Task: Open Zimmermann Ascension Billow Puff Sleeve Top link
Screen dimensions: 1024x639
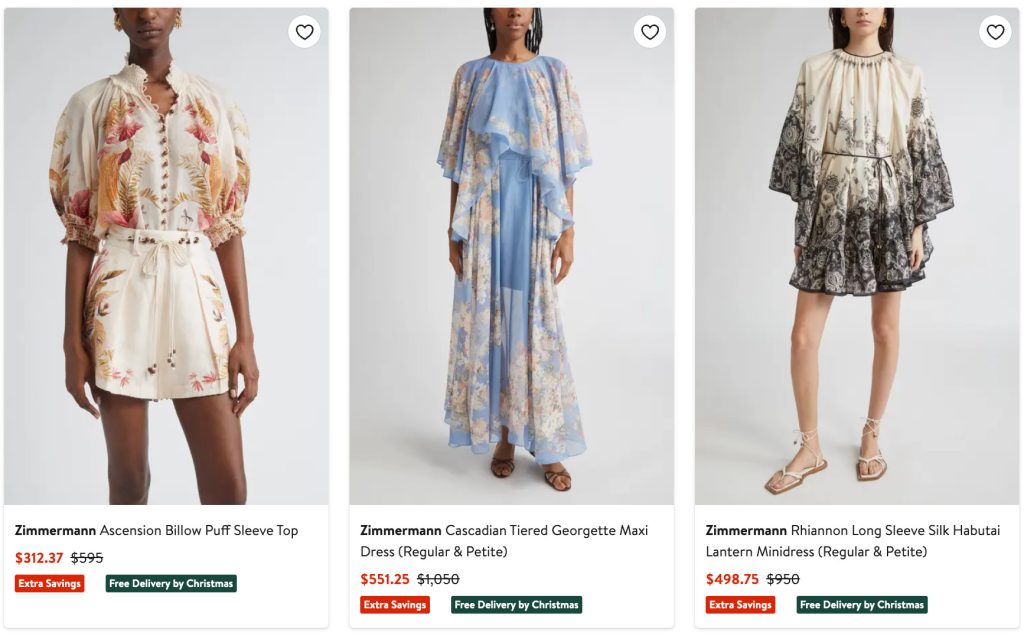Action: [157, 531]
